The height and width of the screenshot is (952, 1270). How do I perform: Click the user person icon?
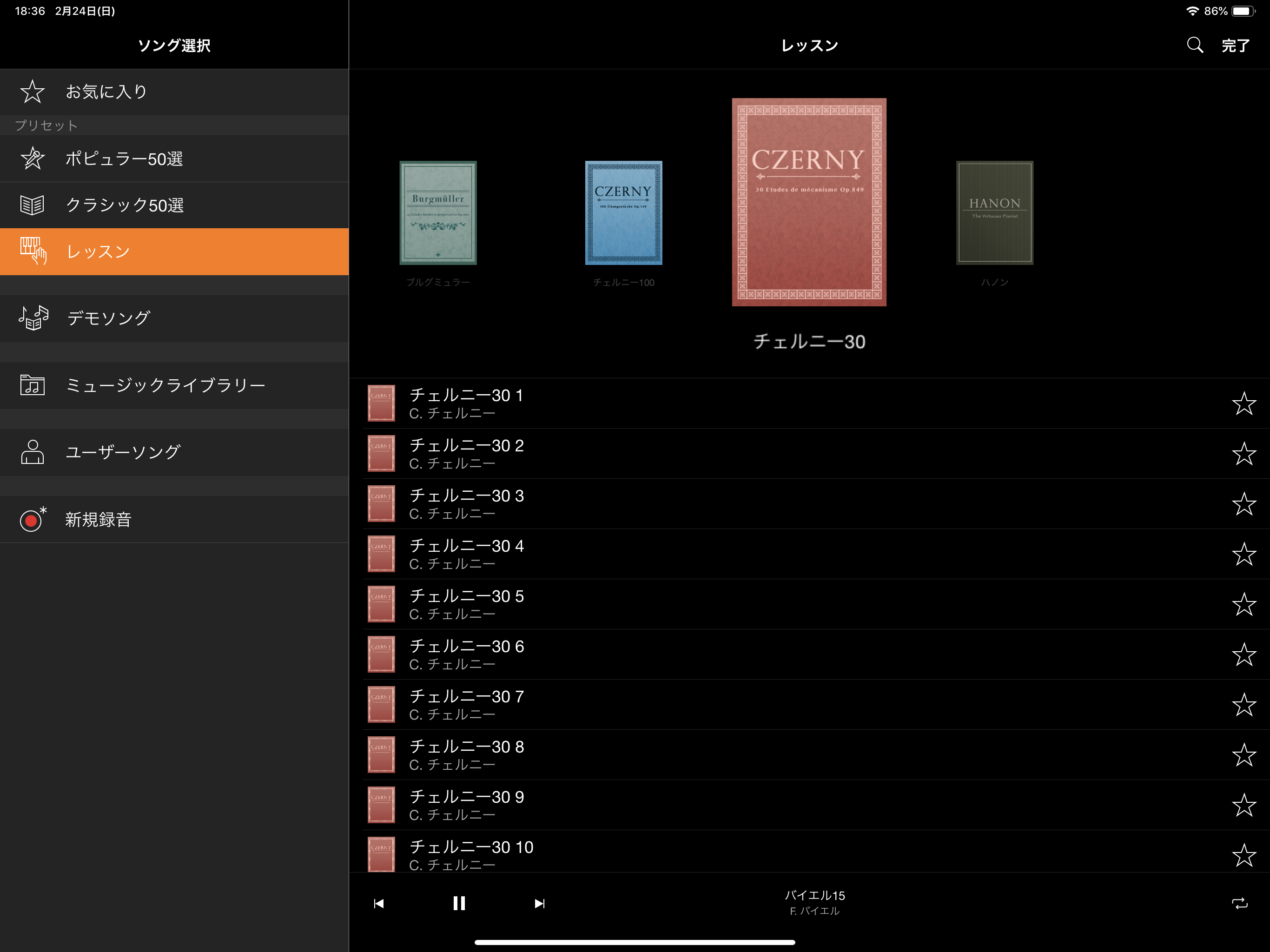pyautogui.click(x=32, y=452)
